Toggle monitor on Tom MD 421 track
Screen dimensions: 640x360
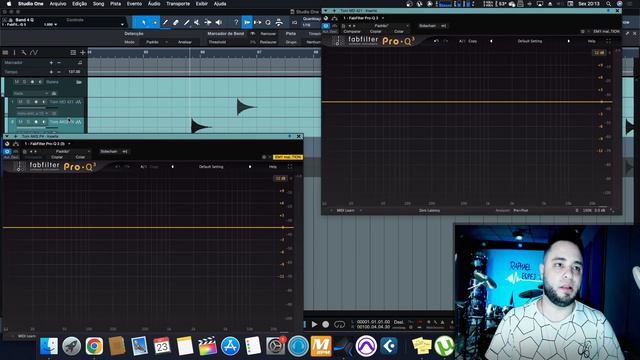pos(43,102)
